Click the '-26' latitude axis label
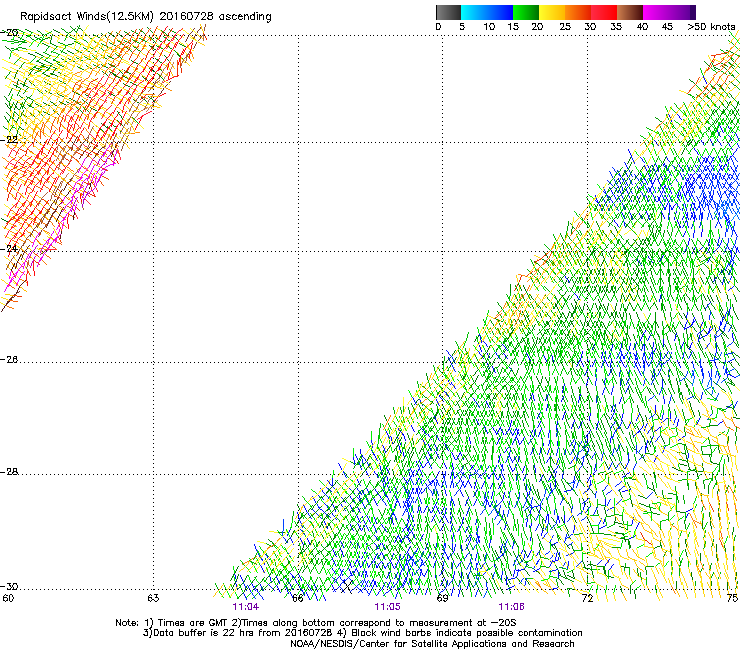This screenshot has height=650, width=740. (9, 360)
